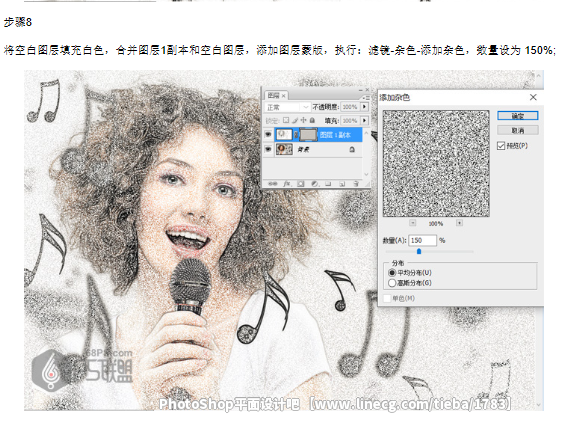Open the blend mode 正常 dropdown
The height and width of the screenshot is (423, 567).
tap(288, 107)
